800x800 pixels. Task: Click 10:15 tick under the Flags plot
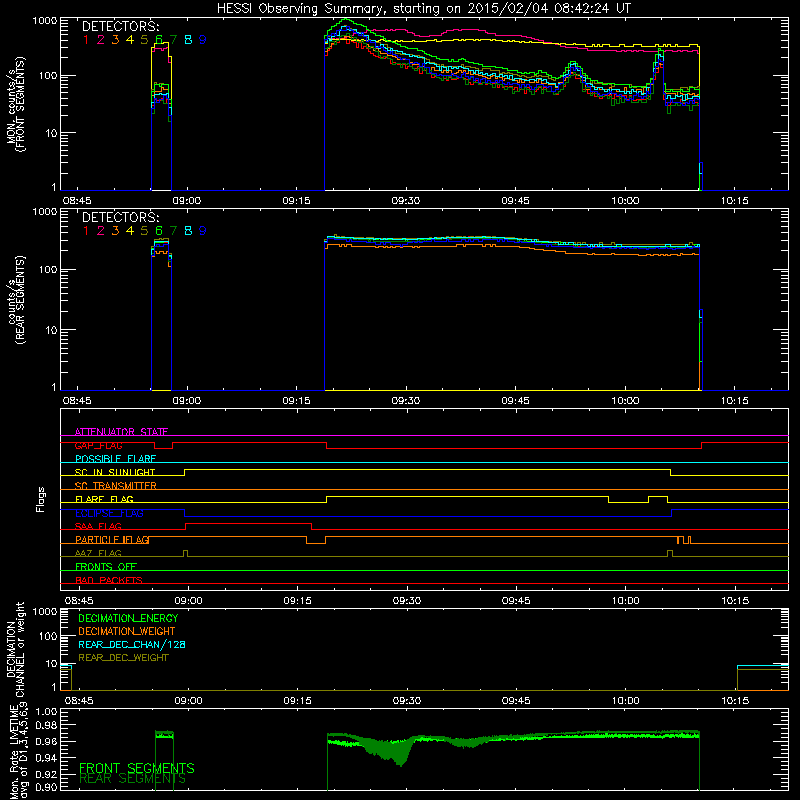point(735,601)
